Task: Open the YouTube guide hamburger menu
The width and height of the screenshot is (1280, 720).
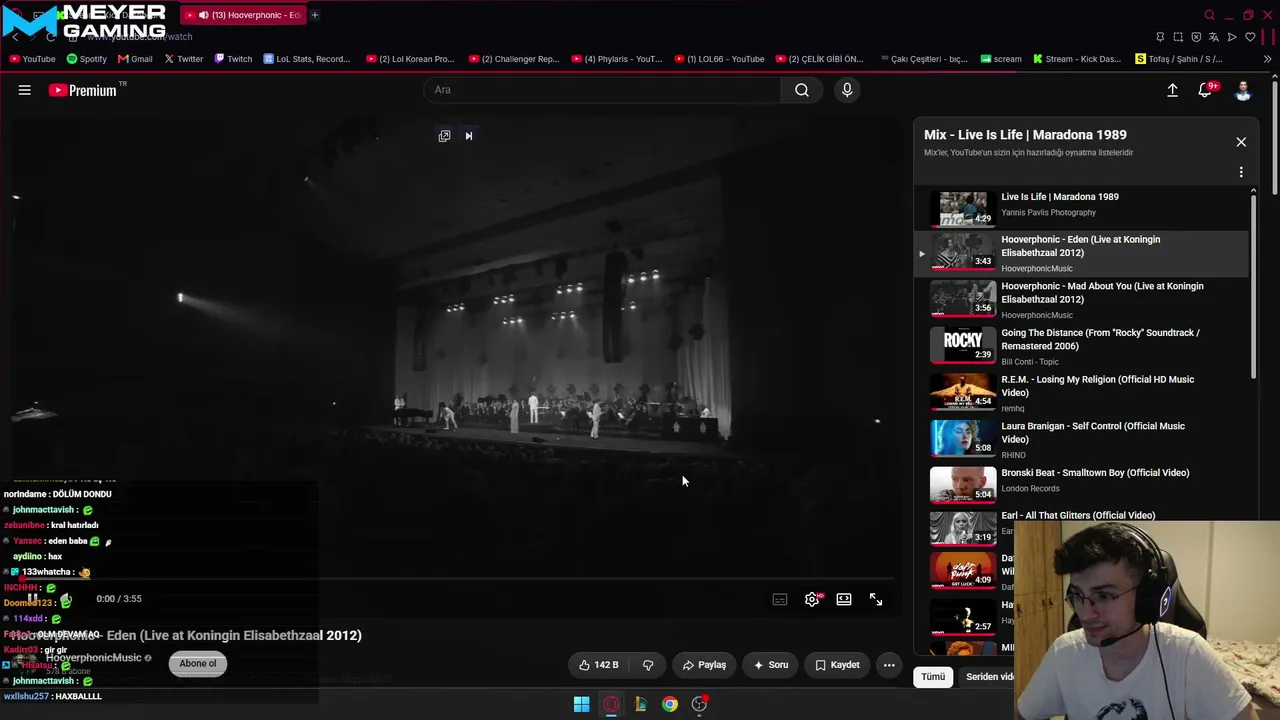Action: click(x=25, y=90)
